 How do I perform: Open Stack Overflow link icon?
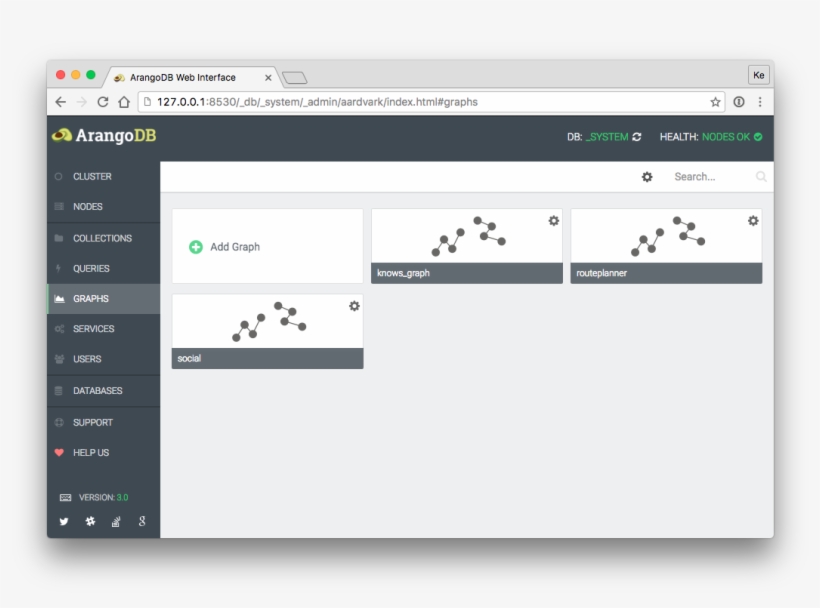(116, 521)
